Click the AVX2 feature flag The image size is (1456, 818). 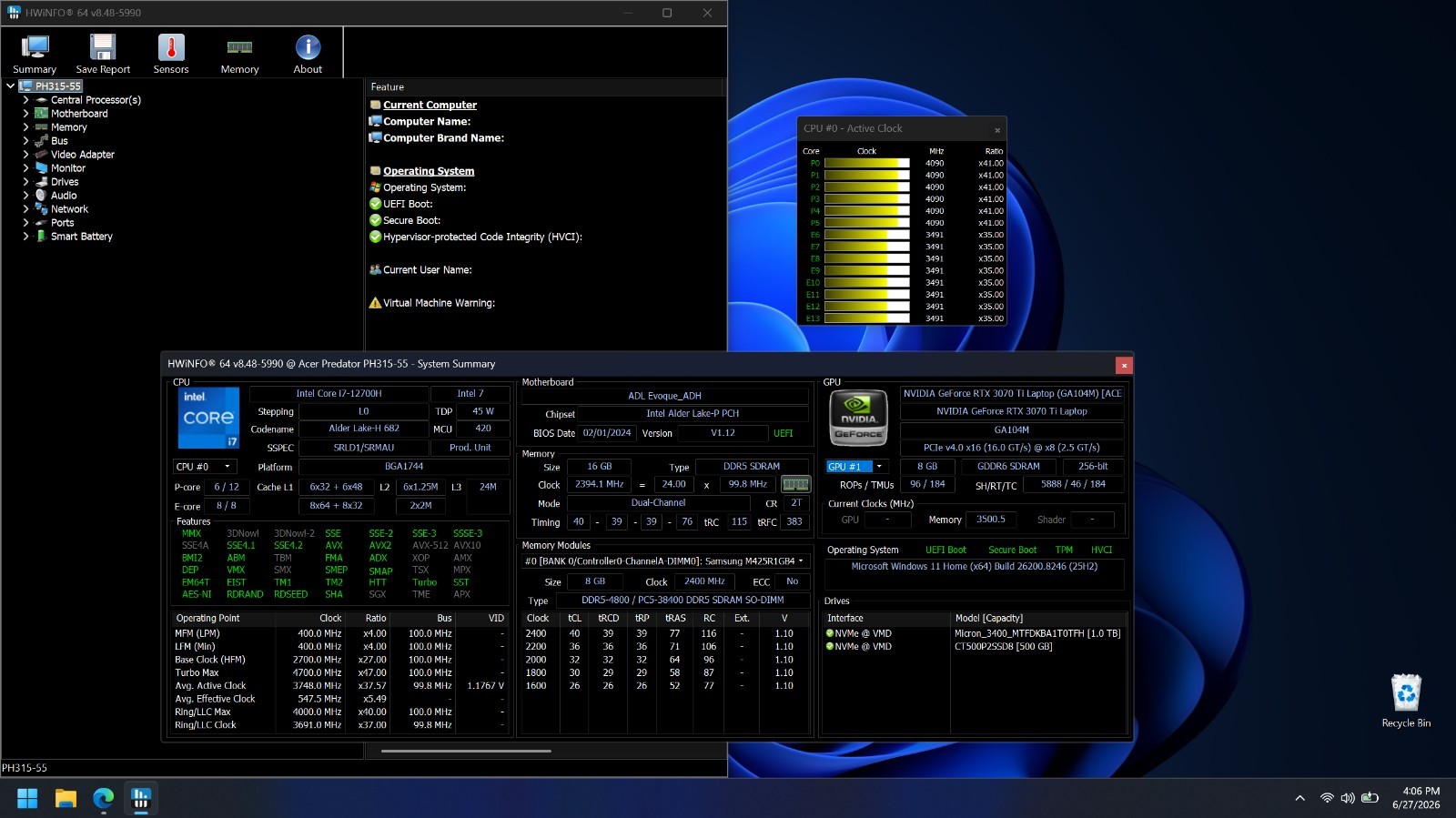tap(380, 546)
